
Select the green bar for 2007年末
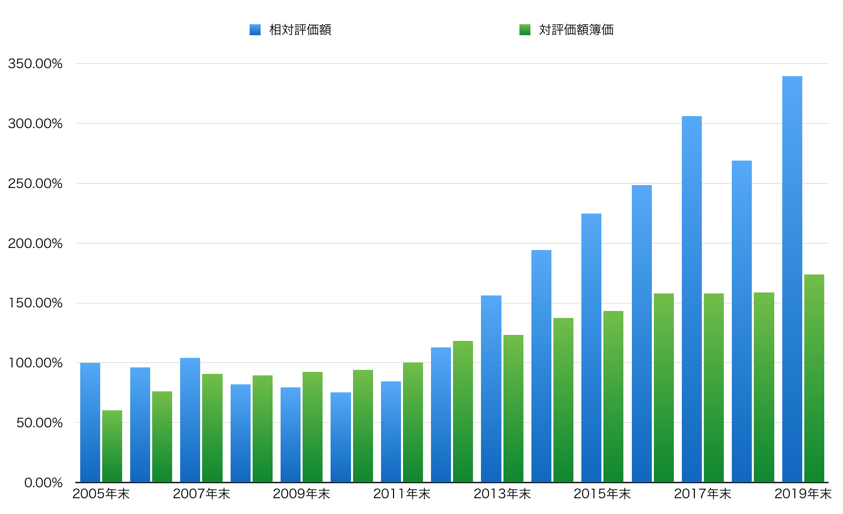pos(212,428)
